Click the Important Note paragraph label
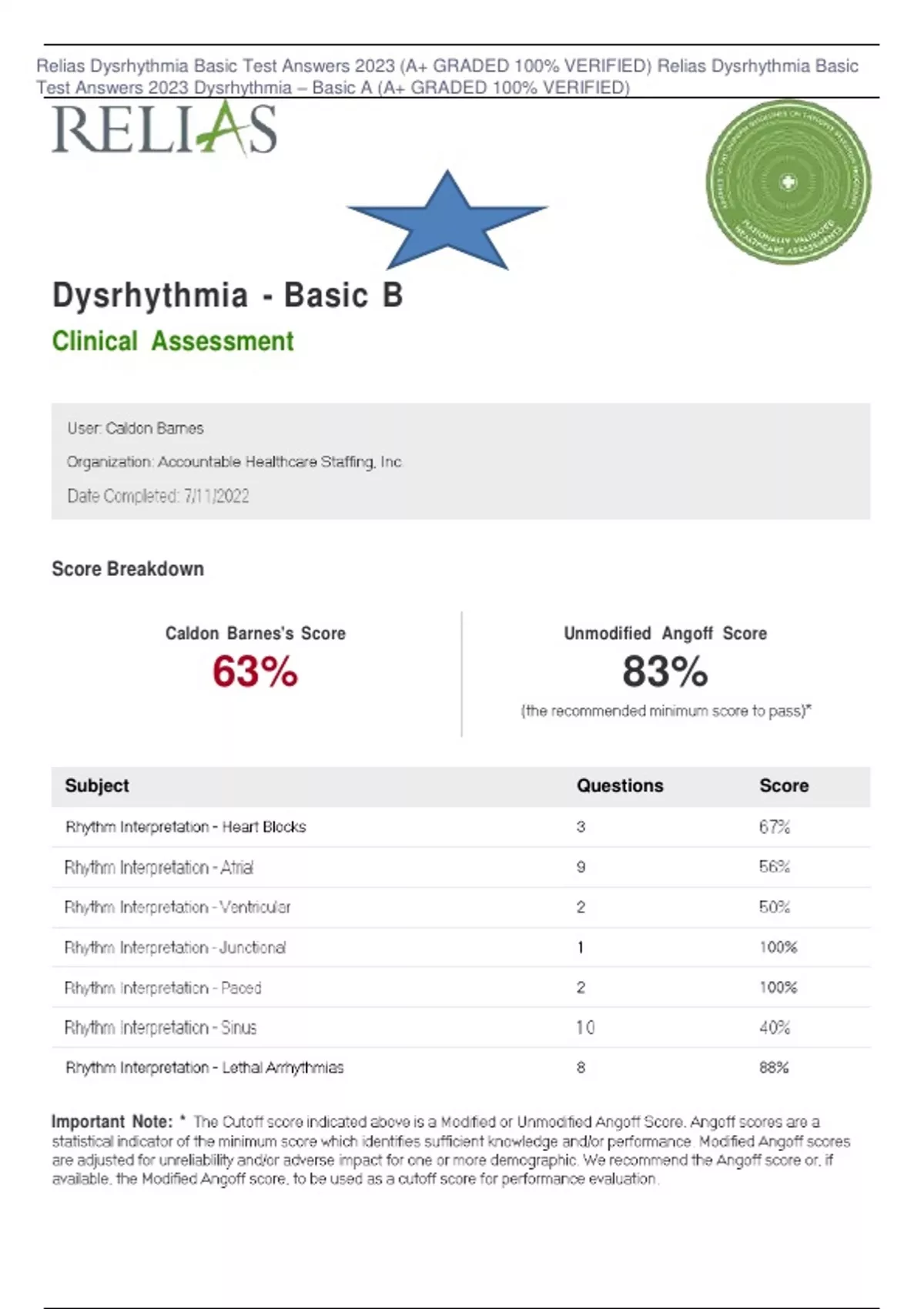Screen dimensions: 924x1309 (112, 1122)
